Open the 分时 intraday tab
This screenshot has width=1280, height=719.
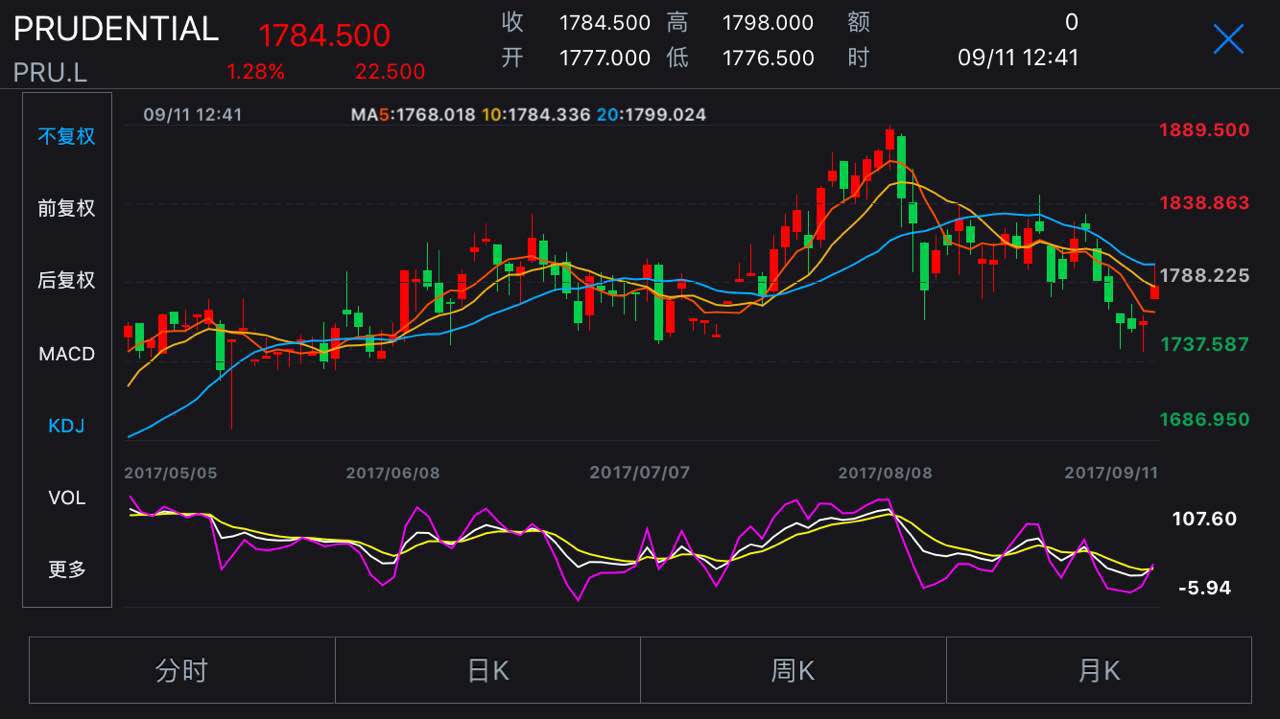point(182,670)
